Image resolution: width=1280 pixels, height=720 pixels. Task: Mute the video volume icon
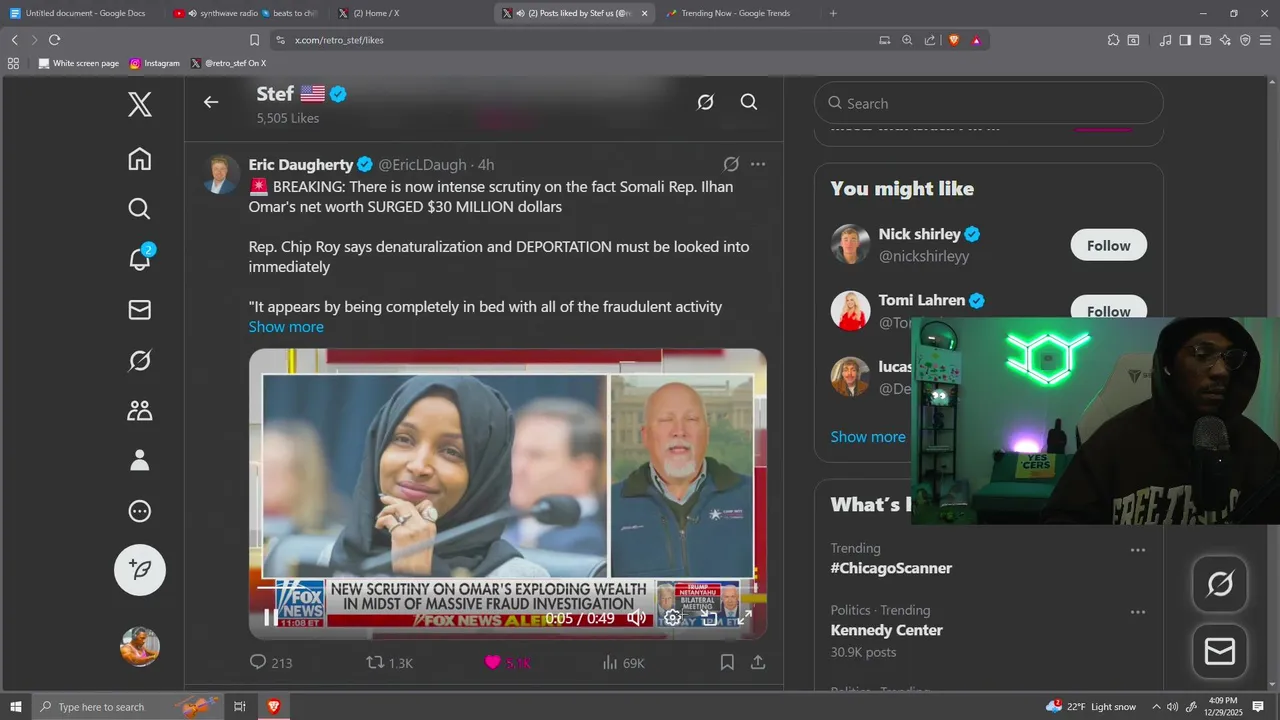(x=636, y=618)
